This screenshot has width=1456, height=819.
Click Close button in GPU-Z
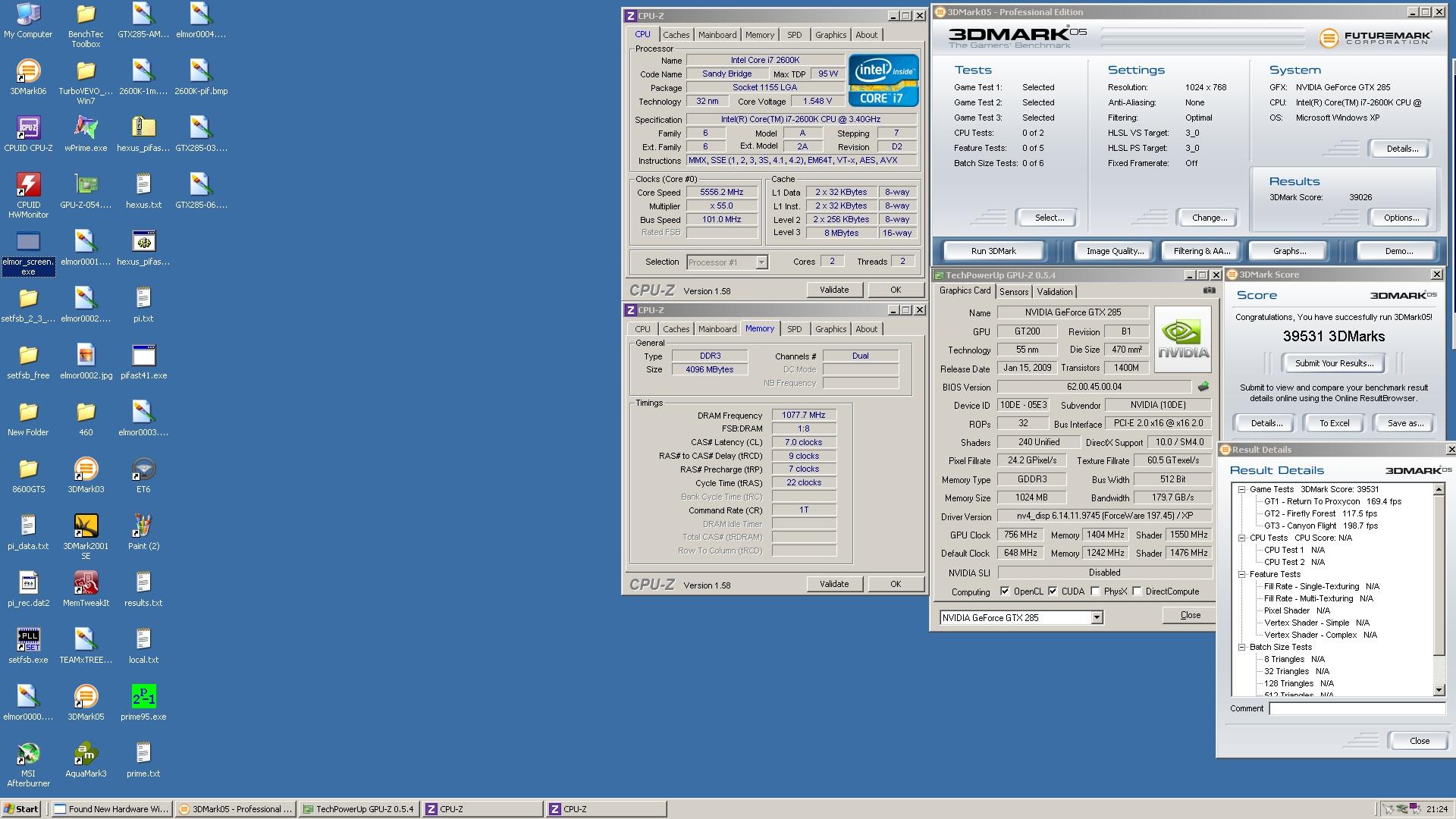(x=1190, y=615)
